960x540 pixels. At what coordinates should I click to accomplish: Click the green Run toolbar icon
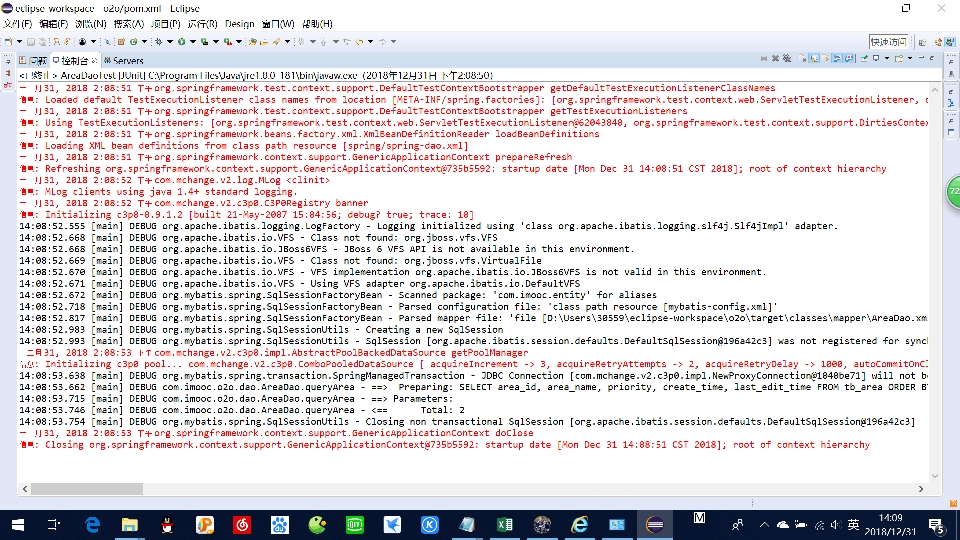[181, 42]
